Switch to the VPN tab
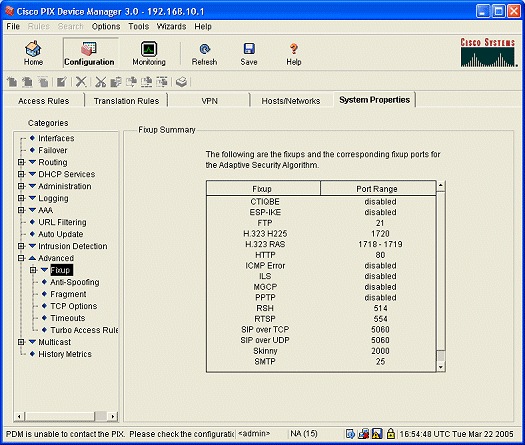The image size is (525, 445). point(210,101)
